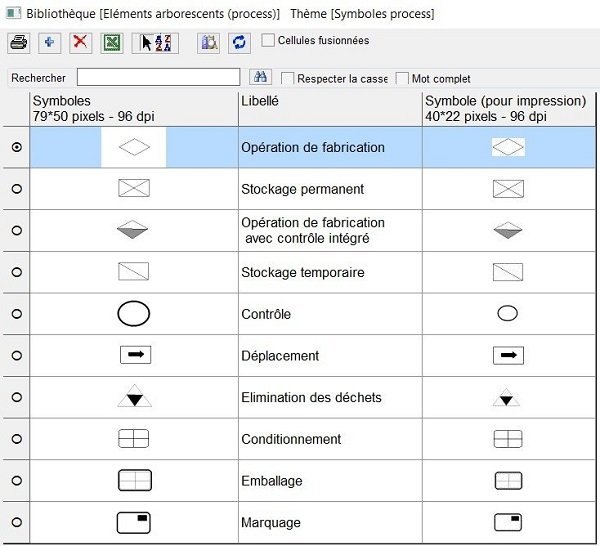Add a new symbol with the blue plus icon

49,42
